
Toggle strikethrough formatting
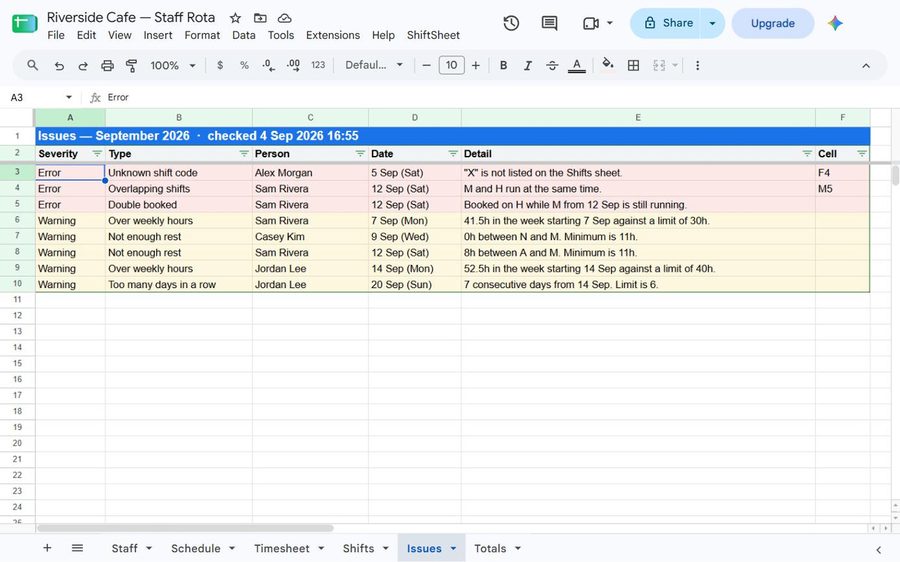tap(552, 65)
